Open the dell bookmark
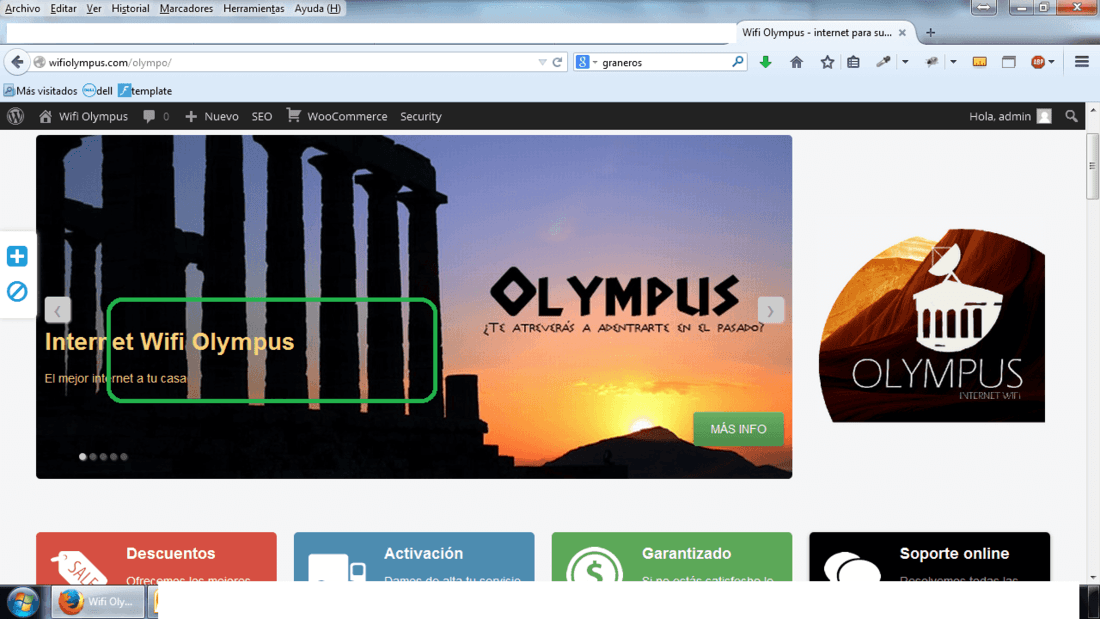 (x=98, y=91)
